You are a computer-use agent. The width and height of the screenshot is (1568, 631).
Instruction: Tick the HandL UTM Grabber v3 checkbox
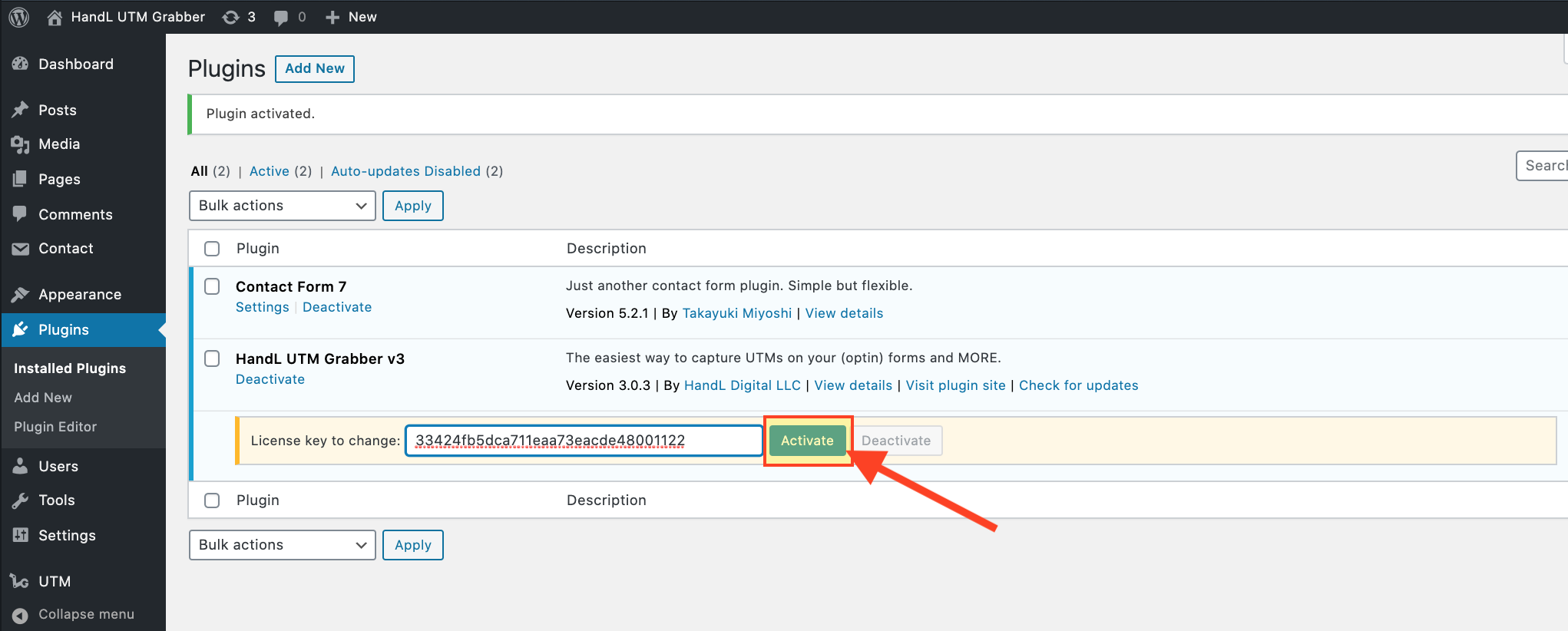coord(212,358)
